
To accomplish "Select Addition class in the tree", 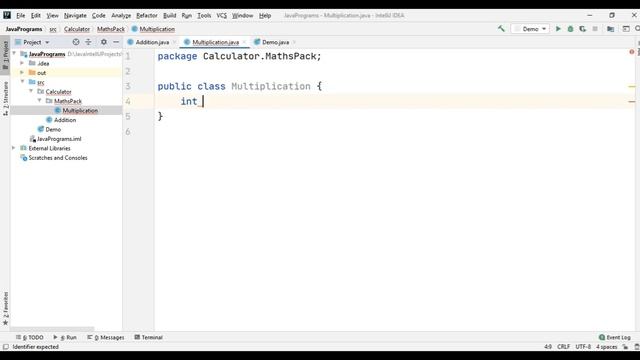I will click(65, 120).
